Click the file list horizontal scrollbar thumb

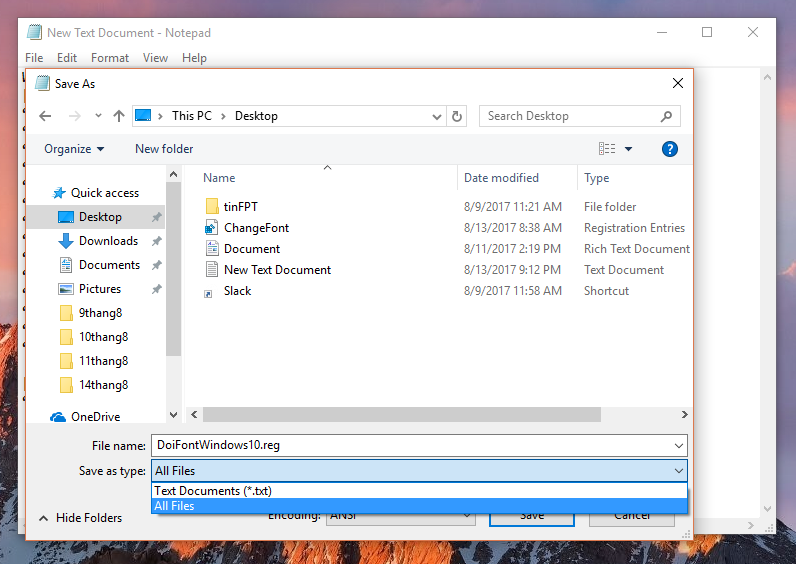[402, 415]
